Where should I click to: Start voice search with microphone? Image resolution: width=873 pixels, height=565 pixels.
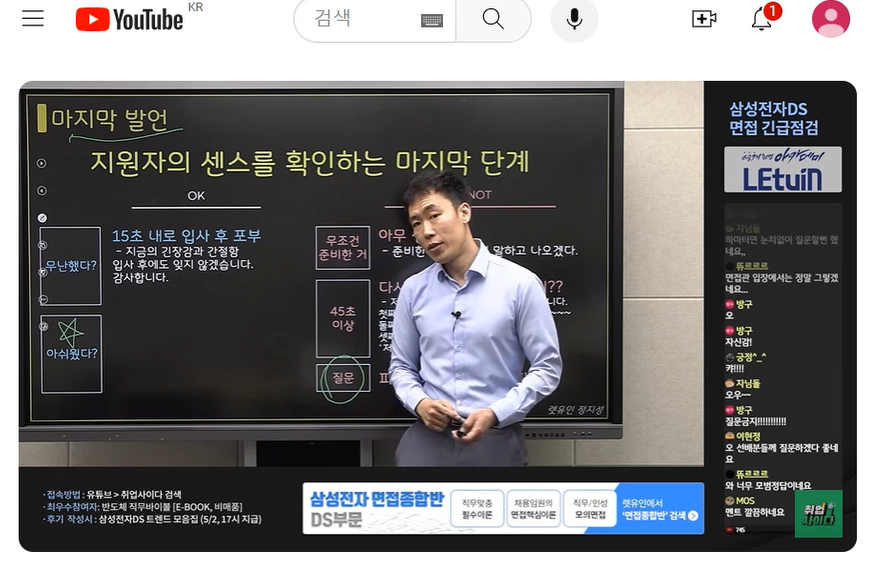click(574, 19)
